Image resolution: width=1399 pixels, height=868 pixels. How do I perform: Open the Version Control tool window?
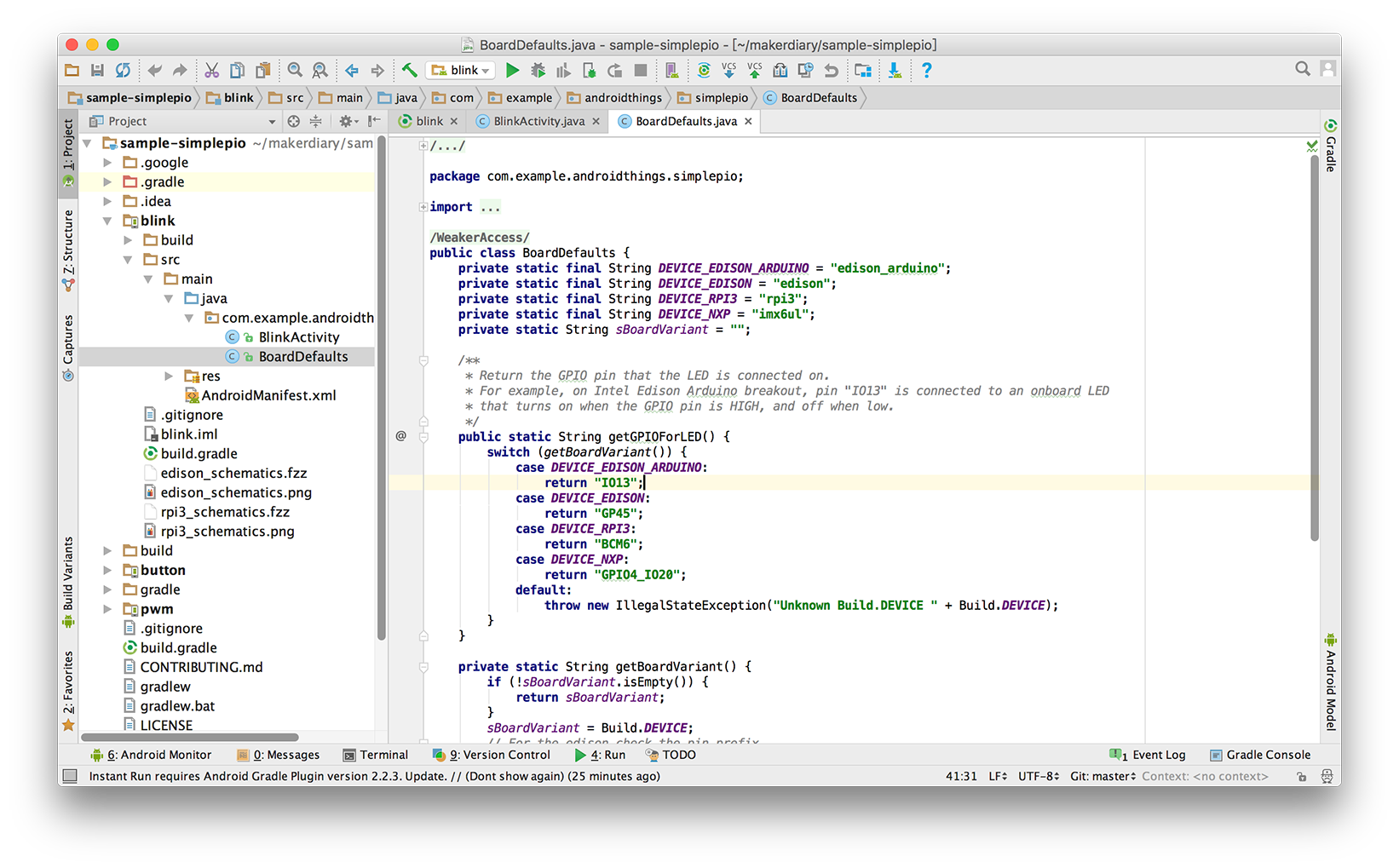(492, 755)
